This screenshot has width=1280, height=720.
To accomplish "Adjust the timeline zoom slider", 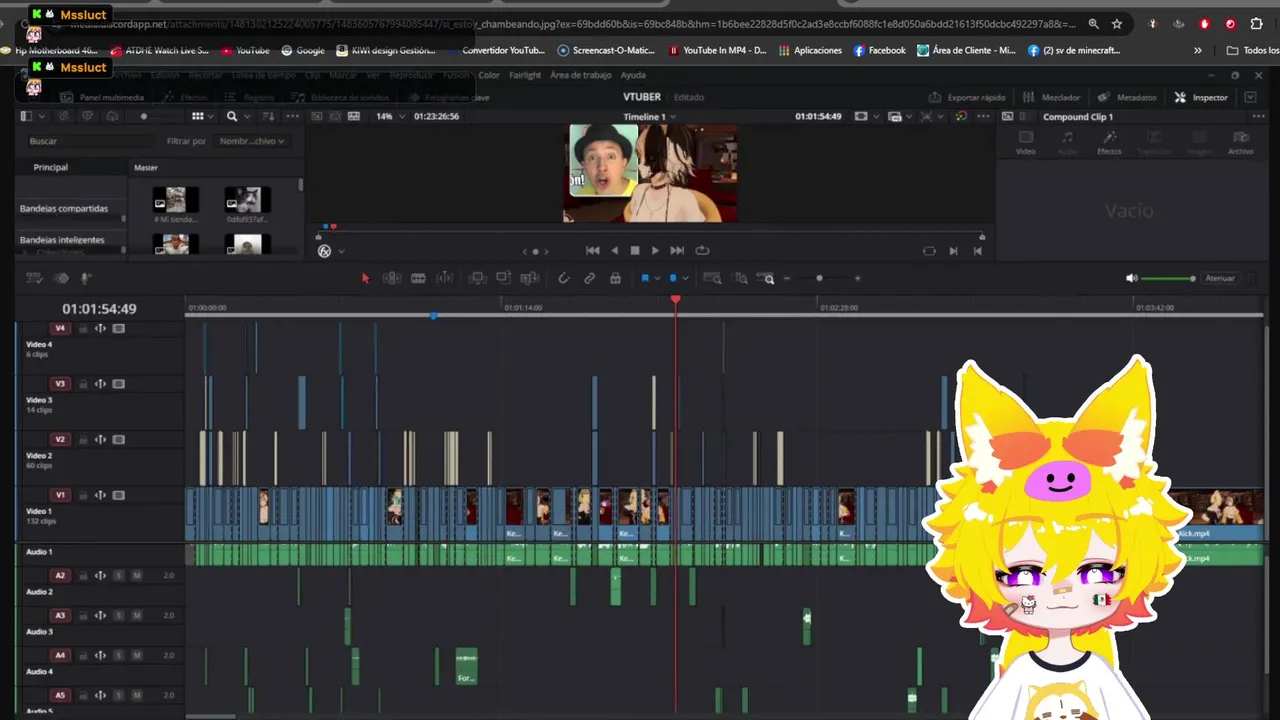I will point(819,278).
